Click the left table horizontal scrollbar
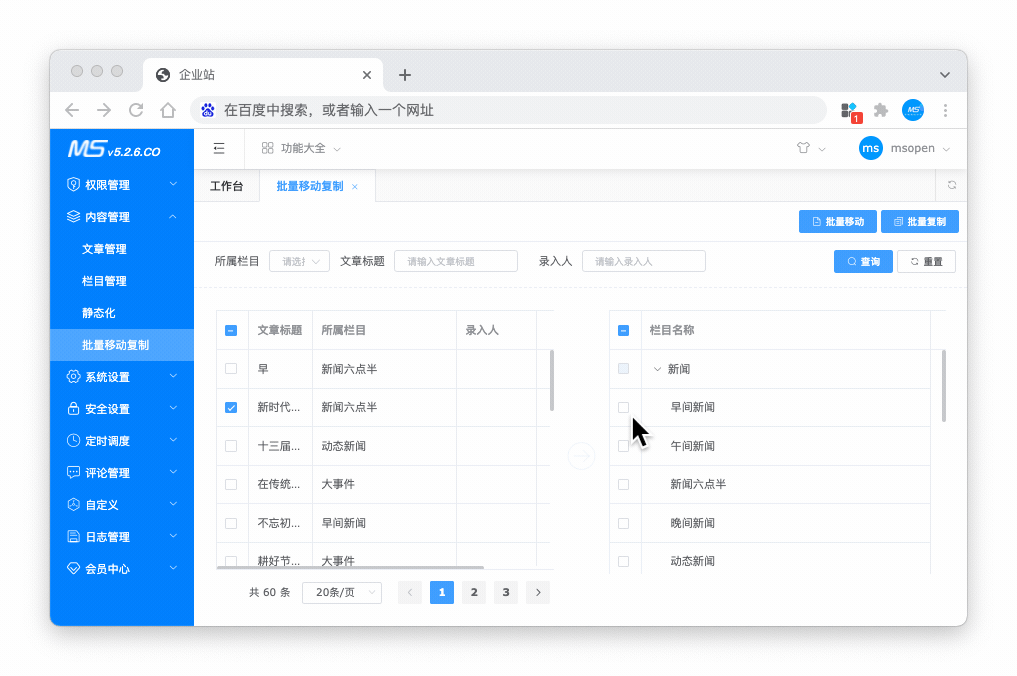1017x676 pixels. pyautogui.click(x=350, y=568)
